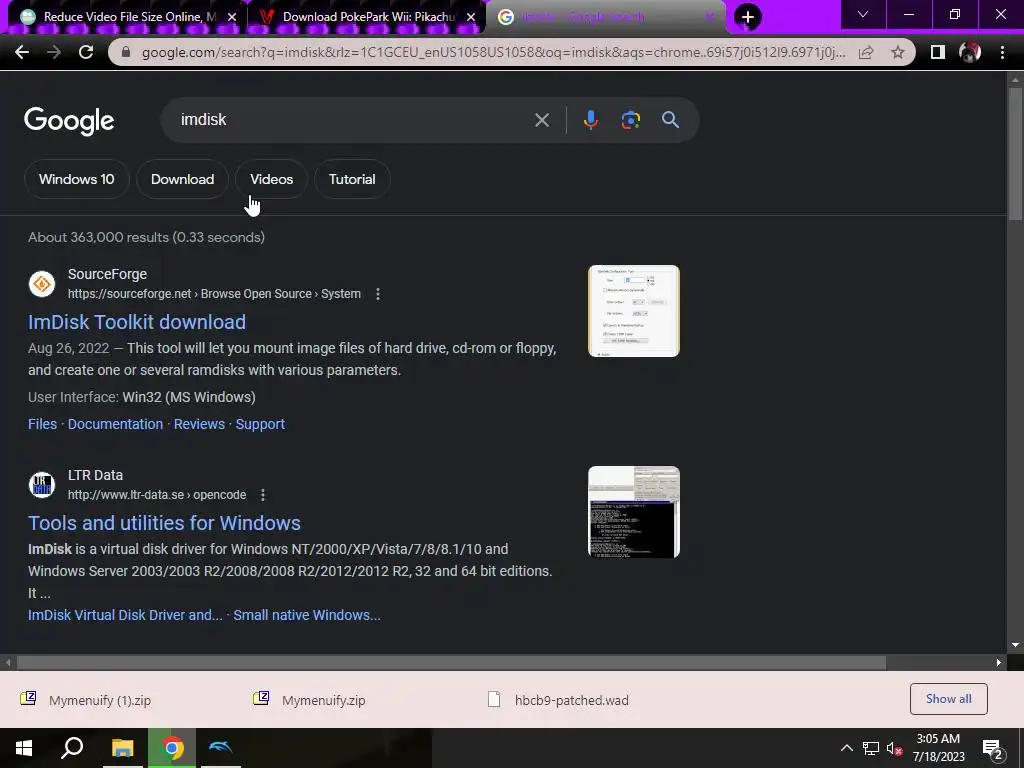Click the LTR Data result thumbnail
1024x768 pixels.
click(x=633, y=512)
